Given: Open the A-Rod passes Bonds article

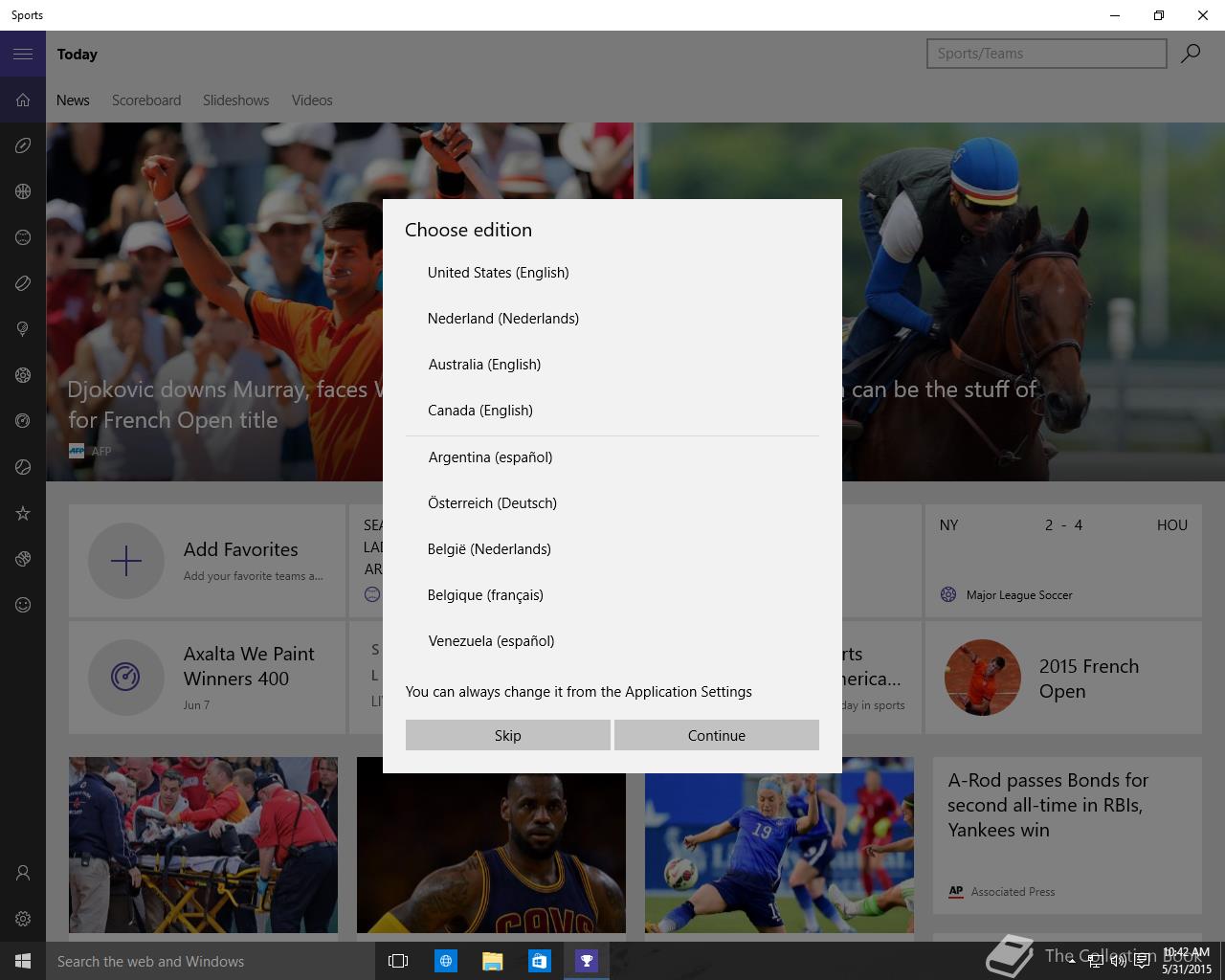Looking at the screenshot, I should tap(1067, 835).
